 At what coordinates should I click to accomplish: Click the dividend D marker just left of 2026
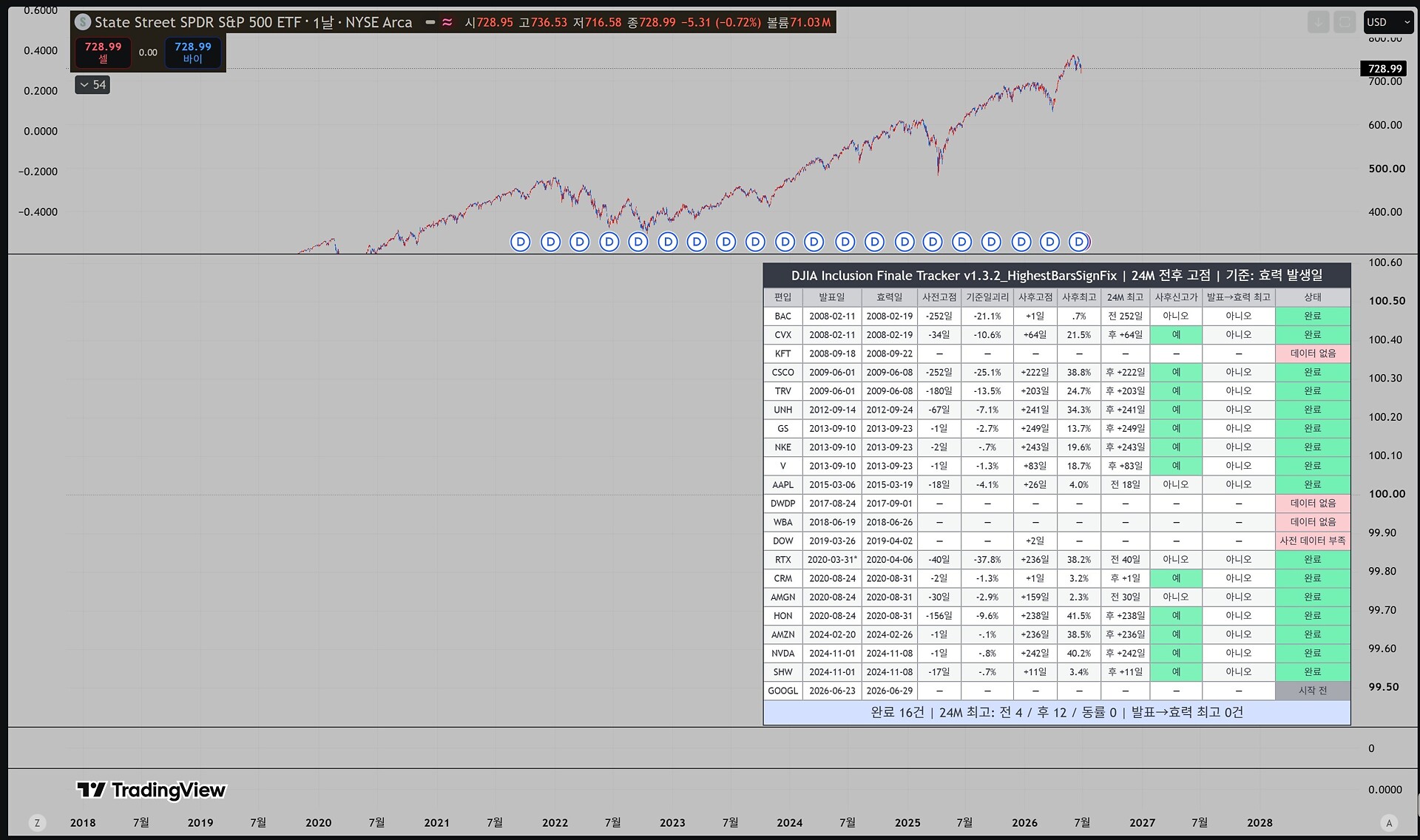click(1021, 242)
